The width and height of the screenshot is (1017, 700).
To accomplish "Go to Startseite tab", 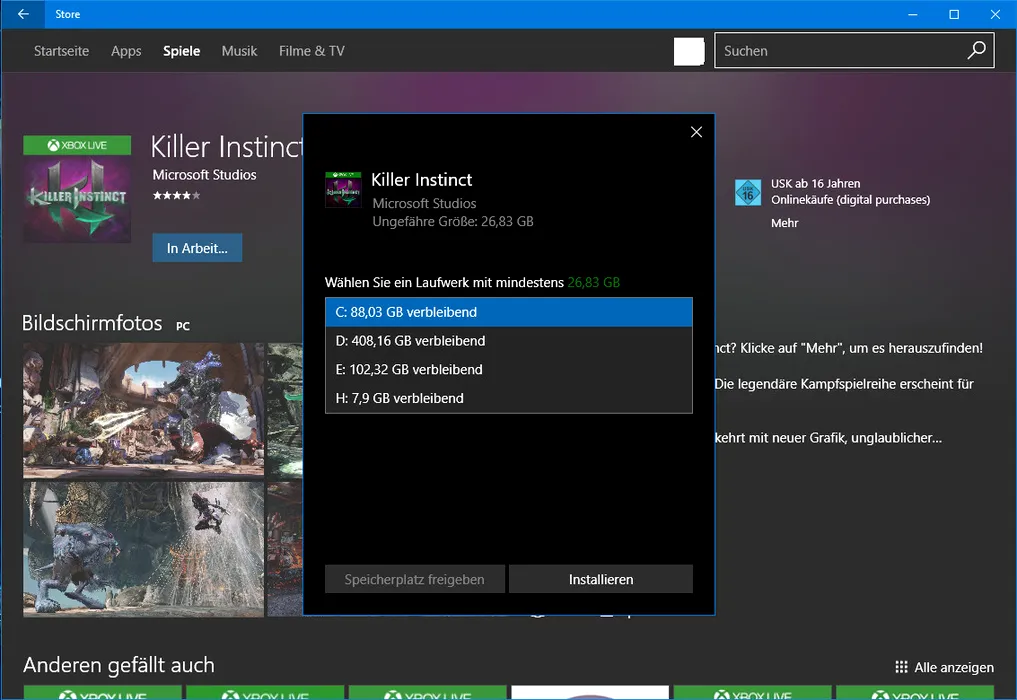I will point(62,51).
